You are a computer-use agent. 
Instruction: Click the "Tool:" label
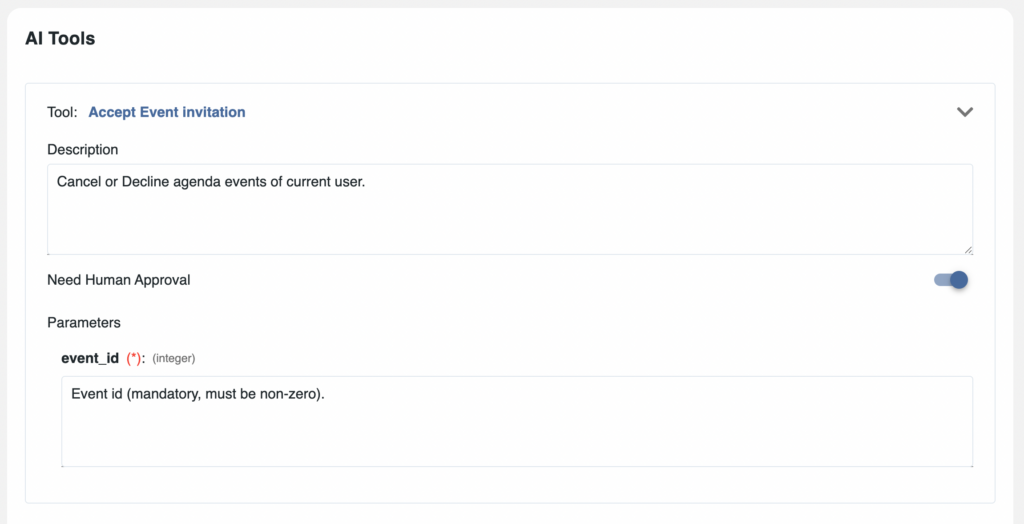[63, 112]
